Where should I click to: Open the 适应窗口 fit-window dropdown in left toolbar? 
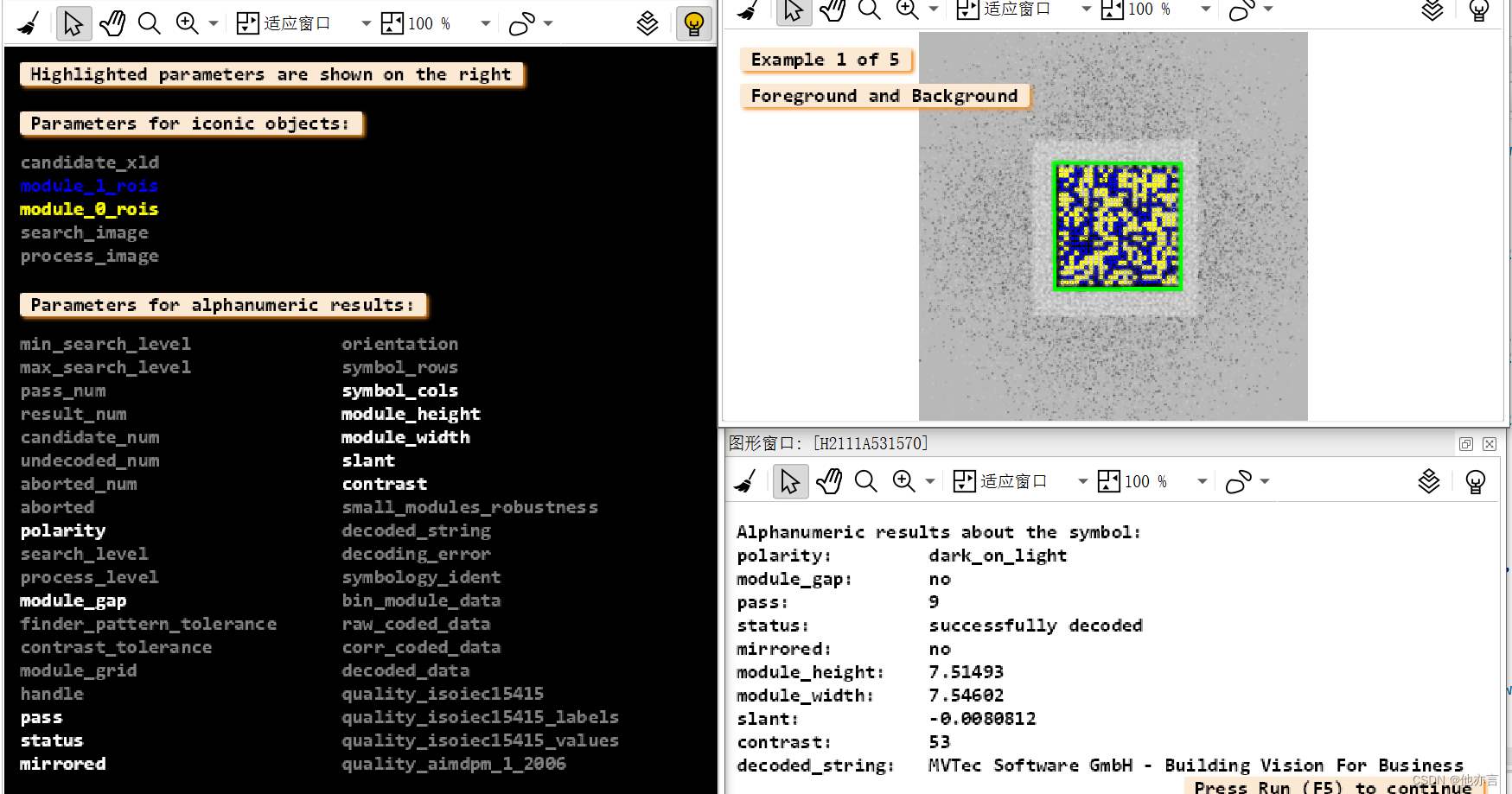(x=366, y=23)
